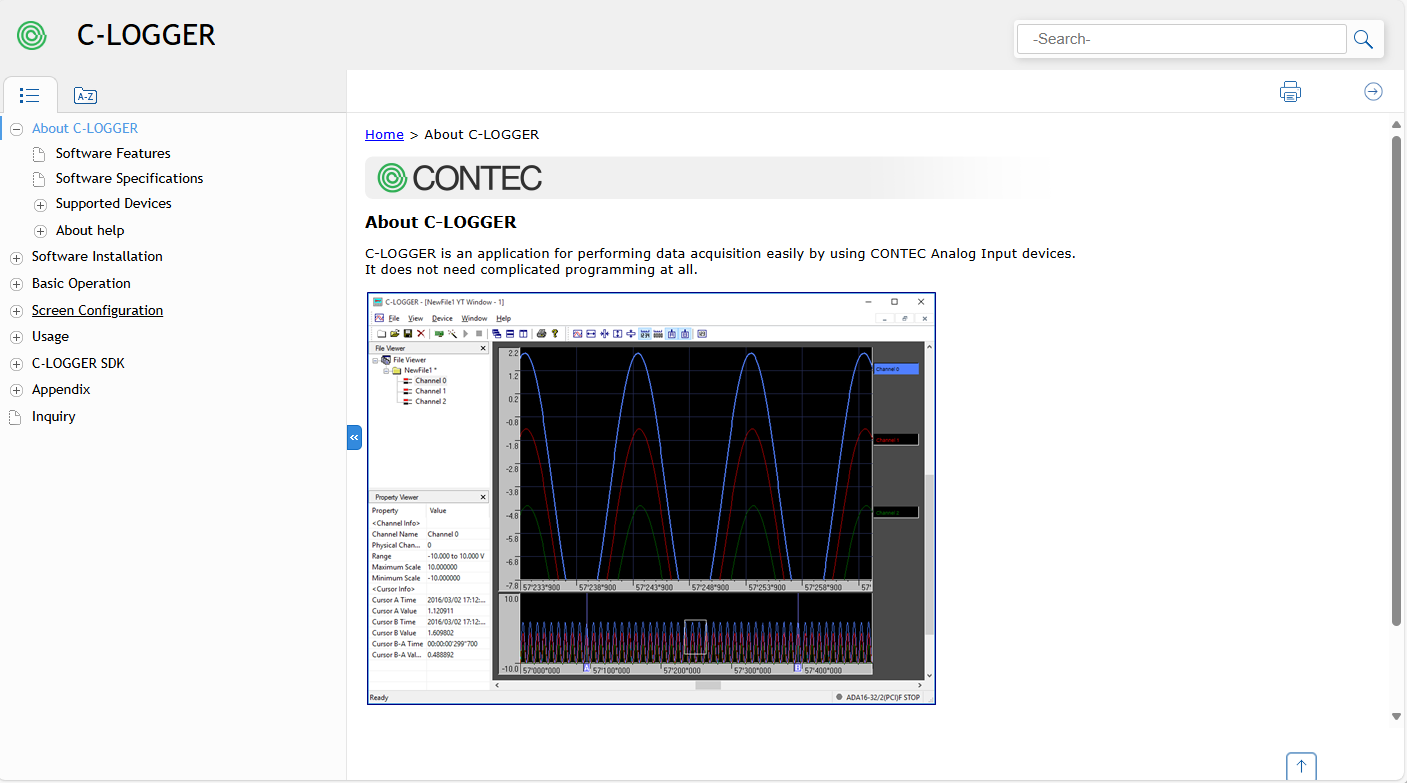
Task: Expand the About help node
Action: click(x=41, y=231)
